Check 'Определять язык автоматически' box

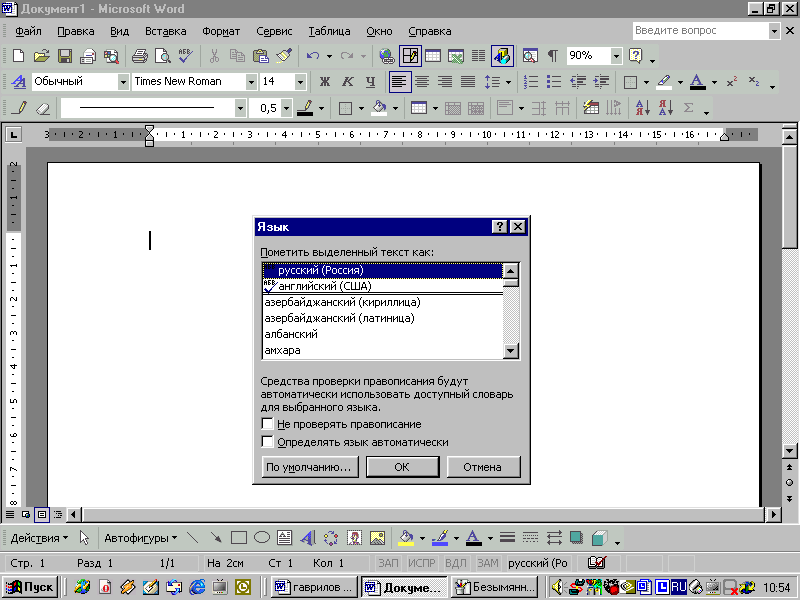(x=267, y=442)
